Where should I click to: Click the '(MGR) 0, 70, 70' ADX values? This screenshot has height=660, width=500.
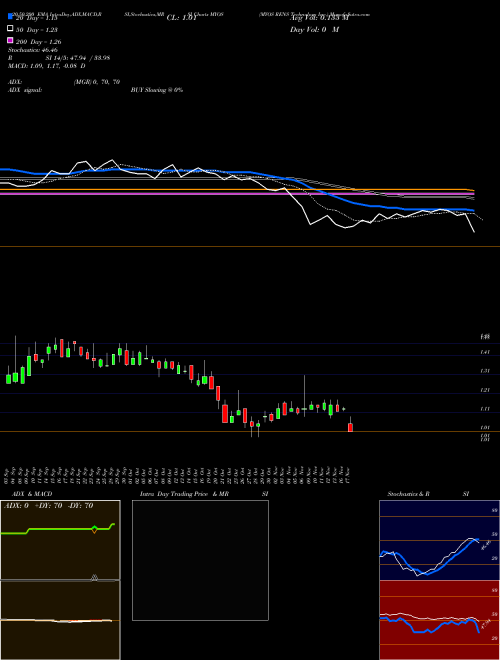96,82
